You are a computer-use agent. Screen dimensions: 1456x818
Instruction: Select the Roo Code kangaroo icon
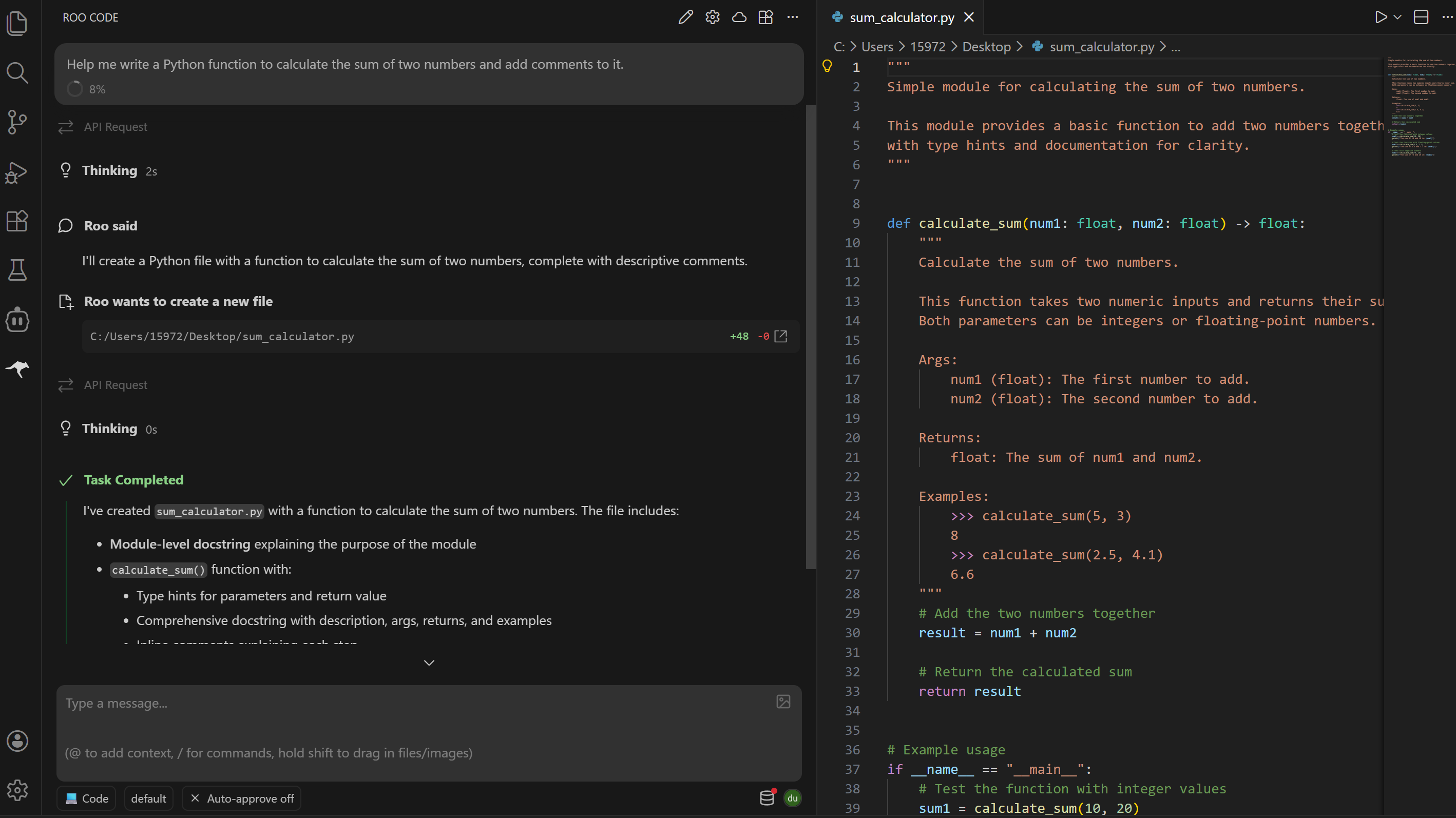[x=17, y=369]
